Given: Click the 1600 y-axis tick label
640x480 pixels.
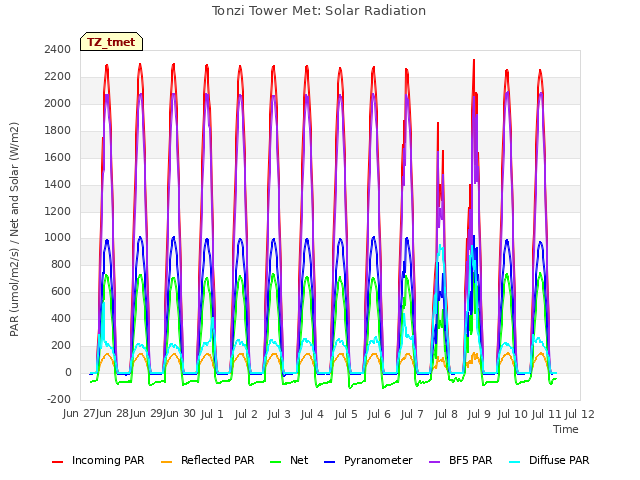Looking at the screenshot, I should click(58, 157).
